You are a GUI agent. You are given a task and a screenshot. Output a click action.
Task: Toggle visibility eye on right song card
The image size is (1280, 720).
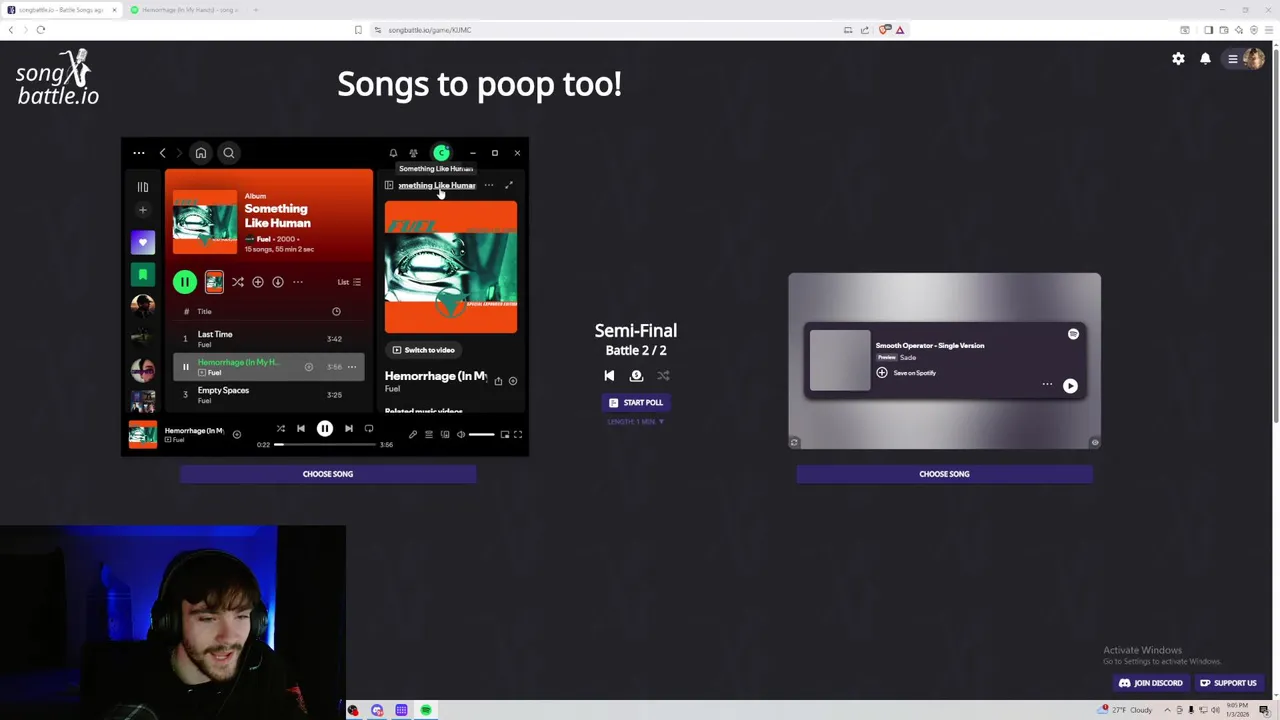pyautogui.click(x=1095, y=442)
